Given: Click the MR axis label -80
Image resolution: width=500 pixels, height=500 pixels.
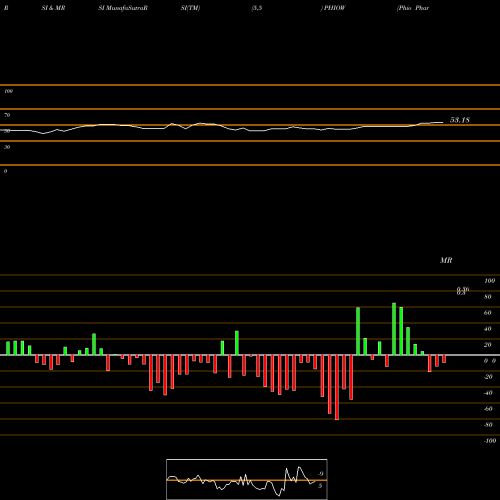Looking at the screenshot, I should coord(488,425).
